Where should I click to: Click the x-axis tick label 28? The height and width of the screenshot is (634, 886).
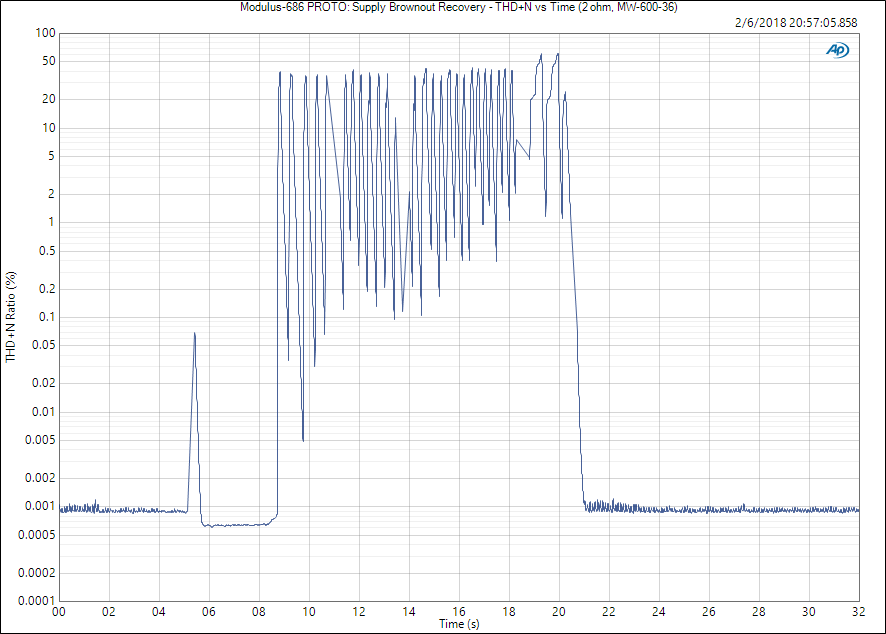(759, 612)
